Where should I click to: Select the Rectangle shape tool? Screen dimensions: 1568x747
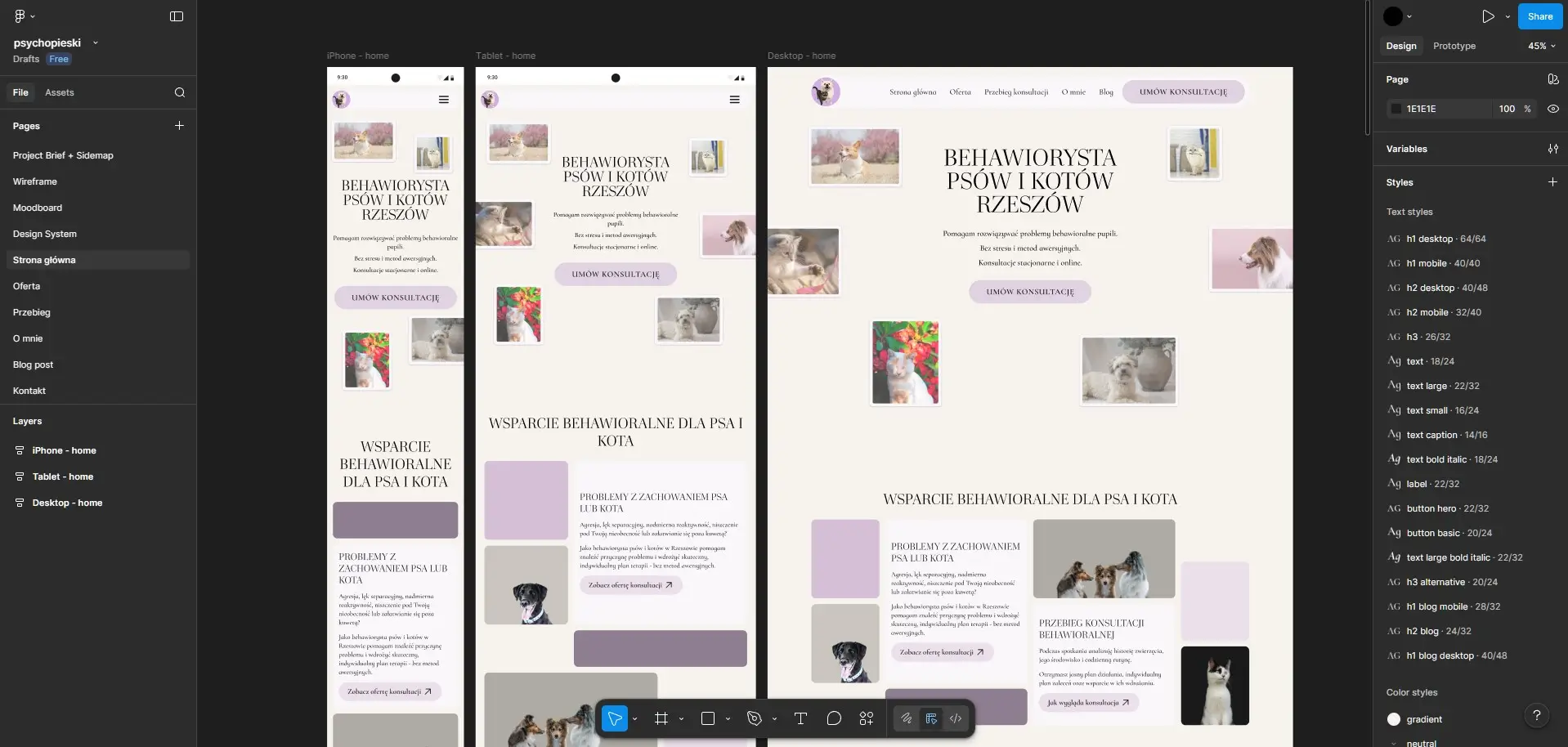click(708, 718)
